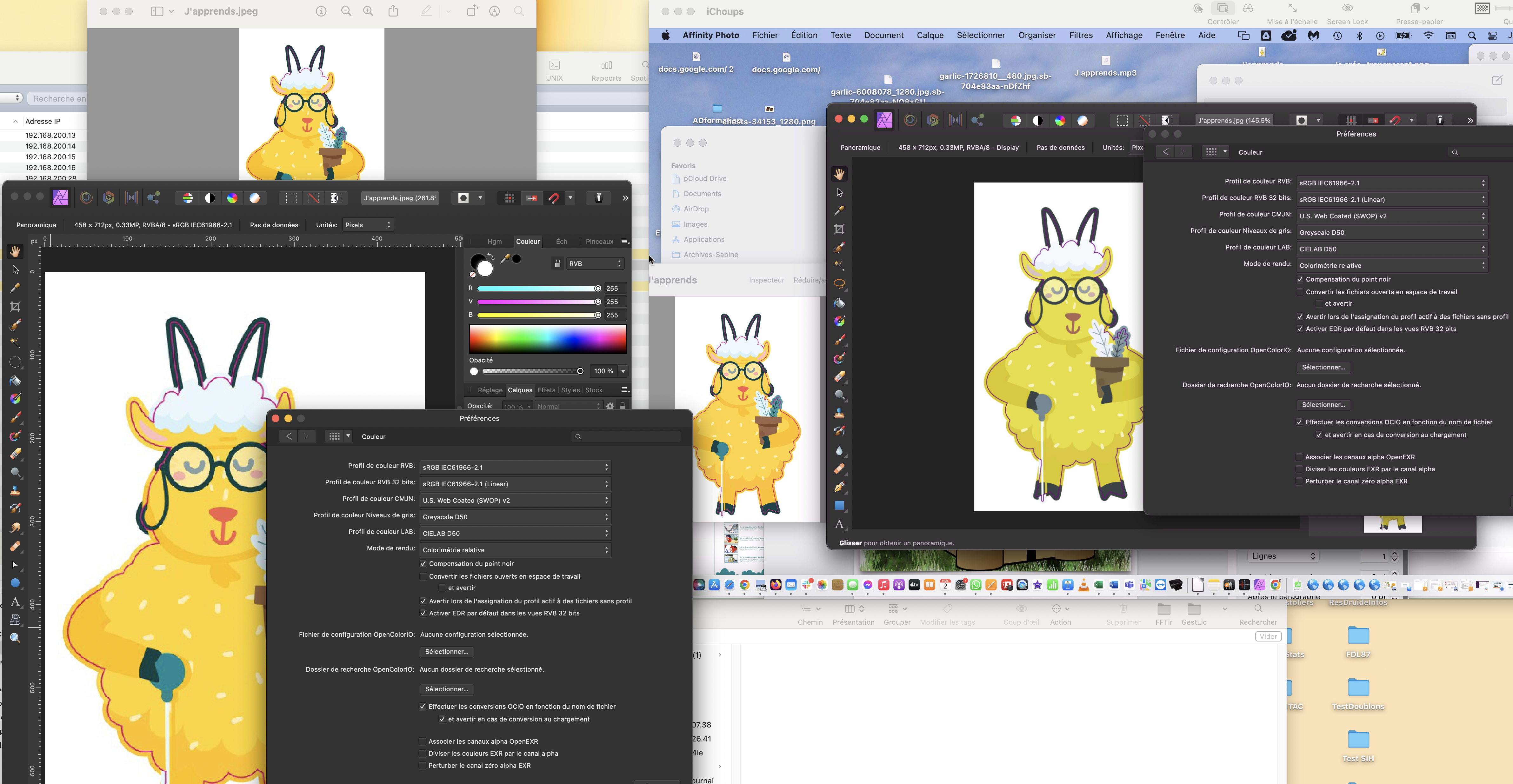Switch to Liquify persona icon
Screen dimensions: 1513x784
pyautogui.click(x=86, y=198)
